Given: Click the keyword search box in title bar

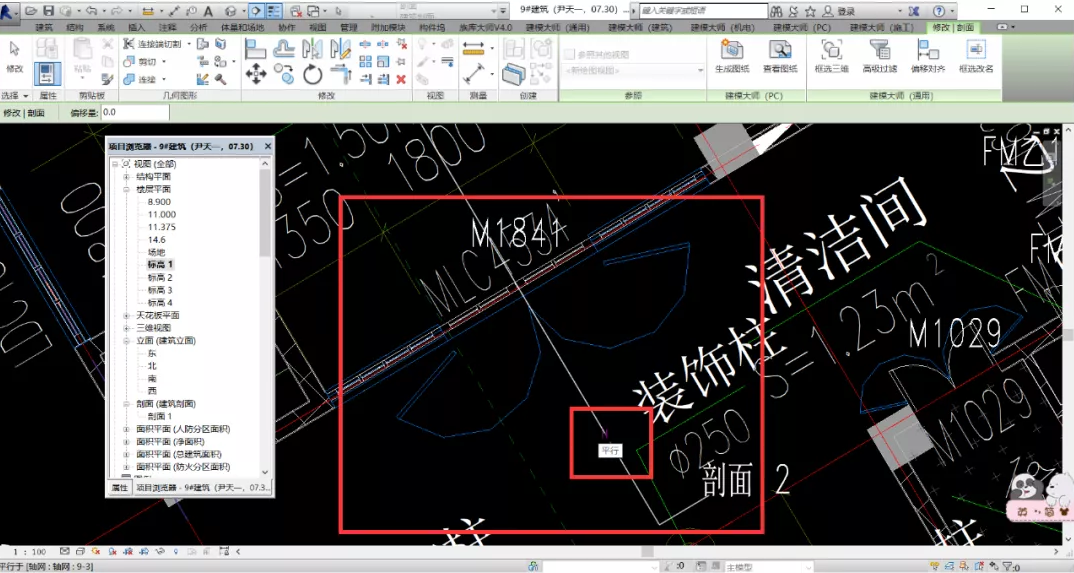Looking at the screenshot, I should pos(703,11).
